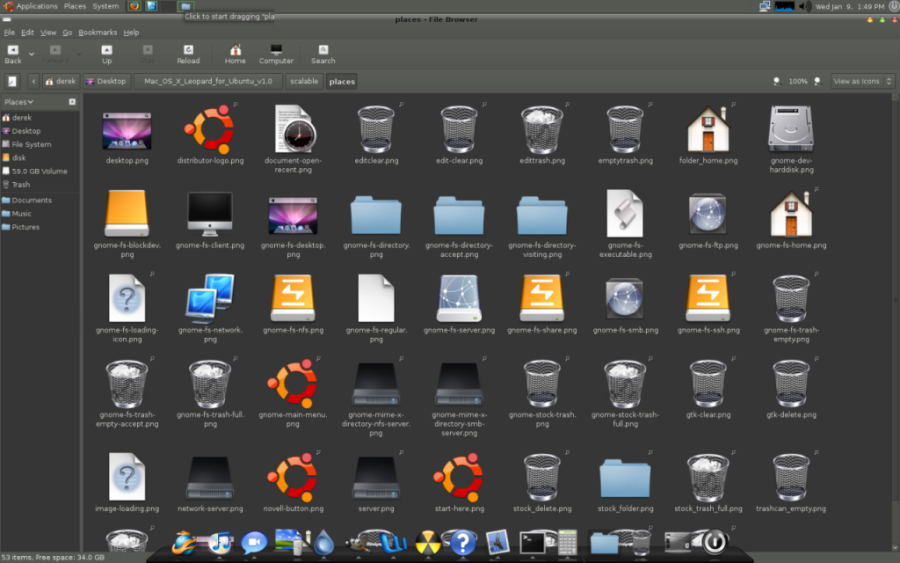Select gnome-main-menu.png Ubuntu logo icon
The height and width of the screenshot is (563, 900).
tap(293, 383)
